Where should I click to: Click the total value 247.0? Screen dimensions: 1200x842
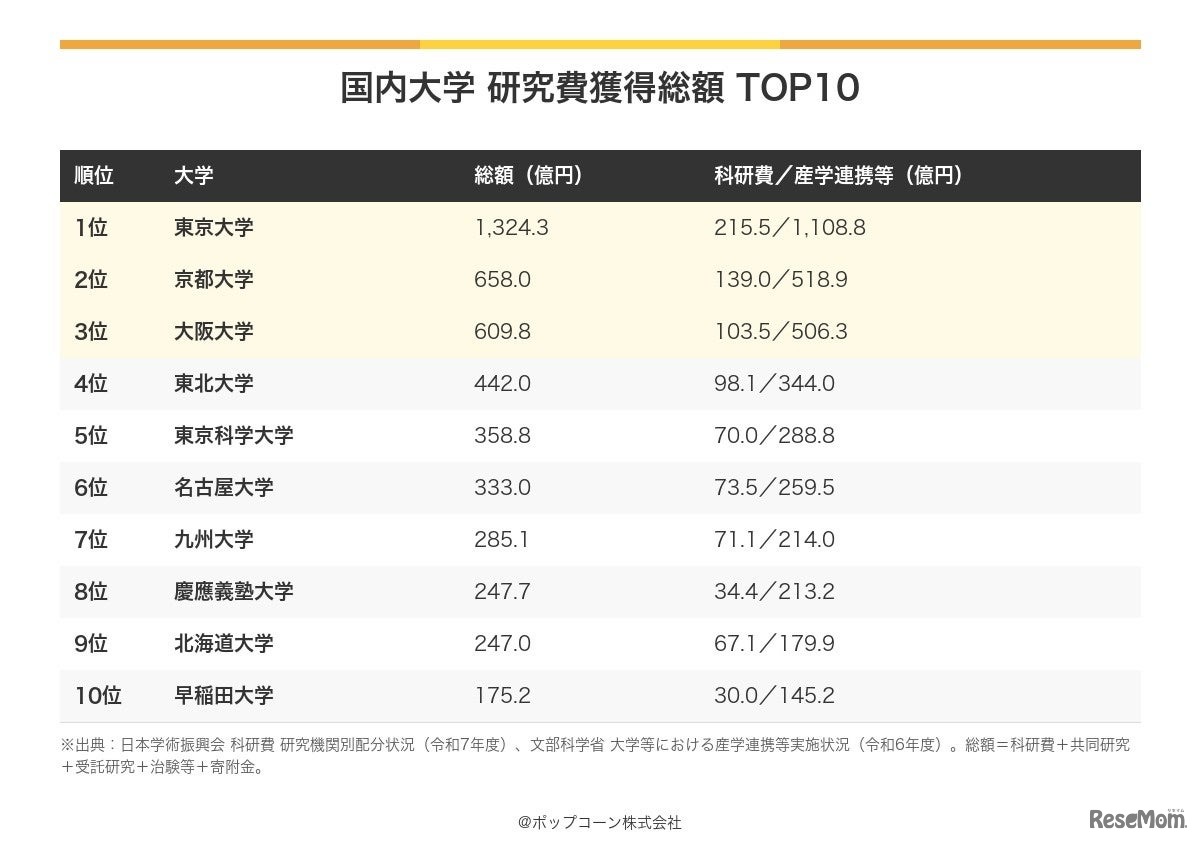click(502, 644)
